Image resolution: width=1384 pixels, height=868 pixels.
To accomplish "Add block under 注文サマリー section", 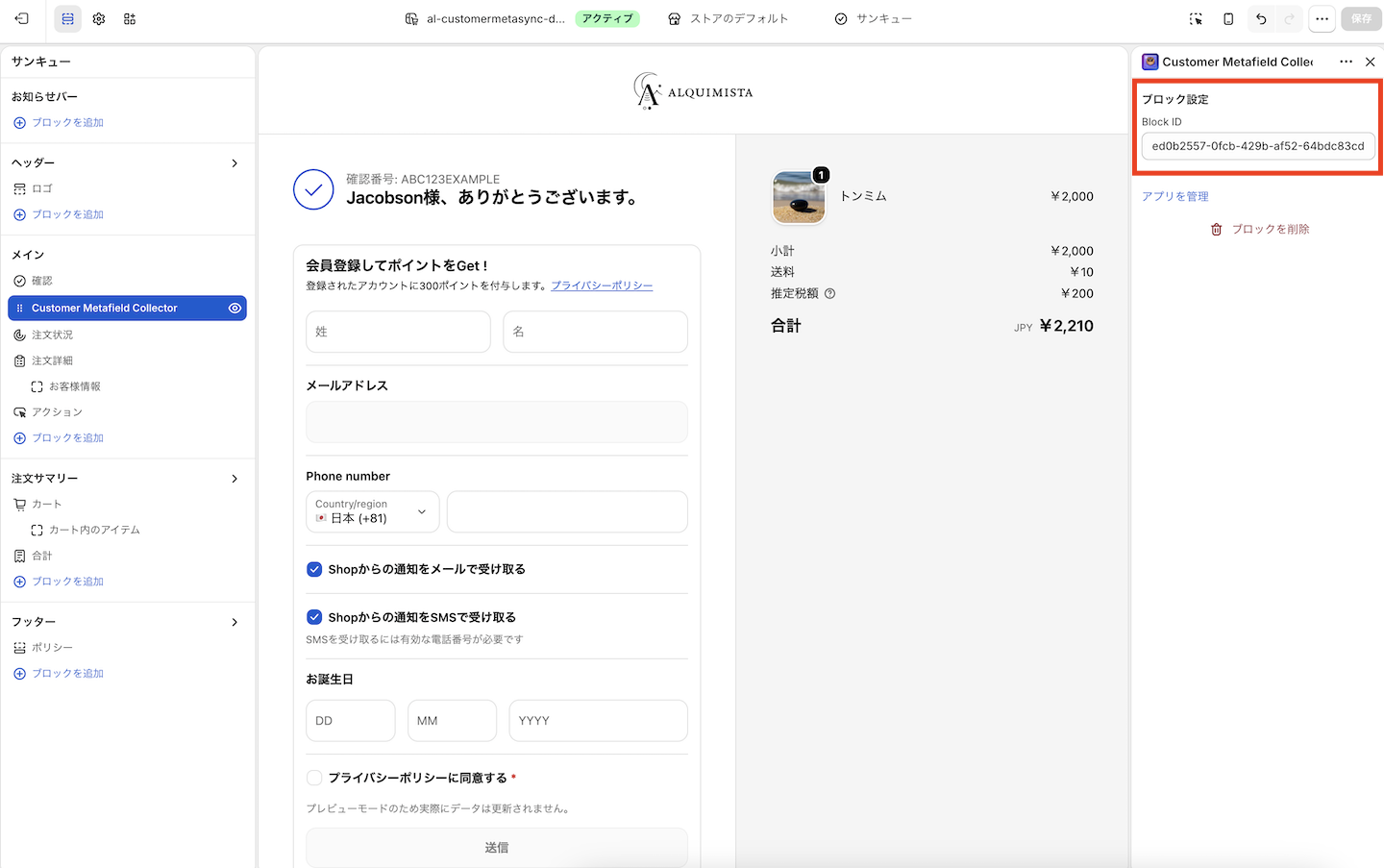I will click(59, 582).
